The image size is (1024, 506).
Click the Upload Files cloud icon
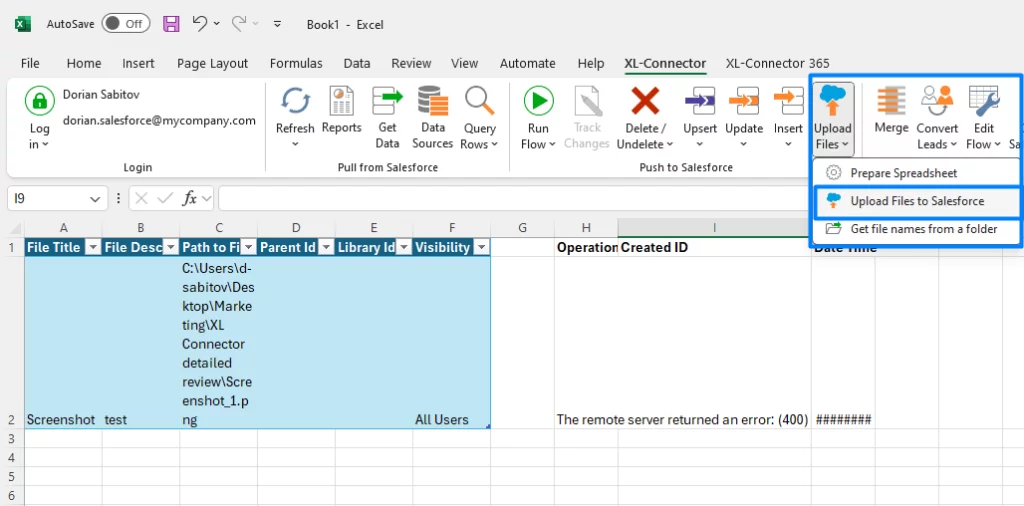833,101
